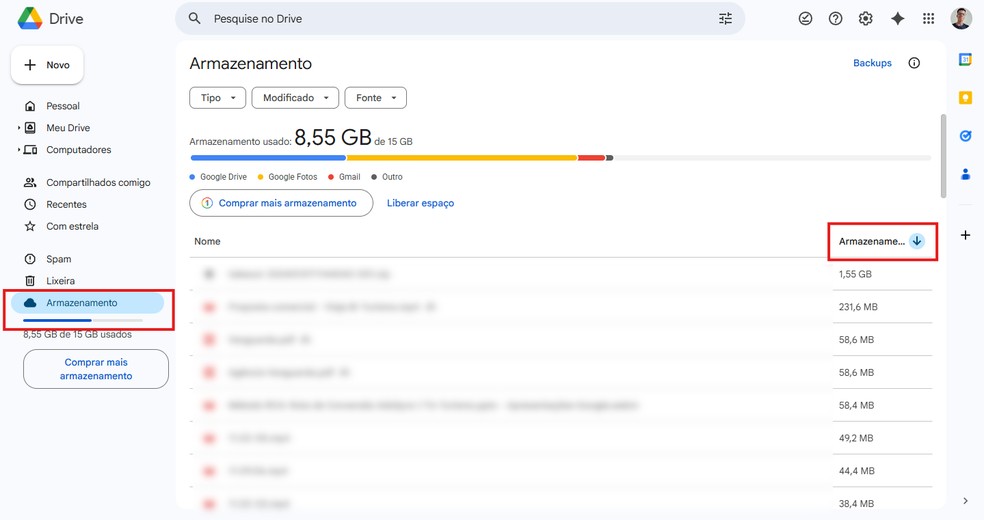Open the Modificado filter dropdown

point(295,98)
